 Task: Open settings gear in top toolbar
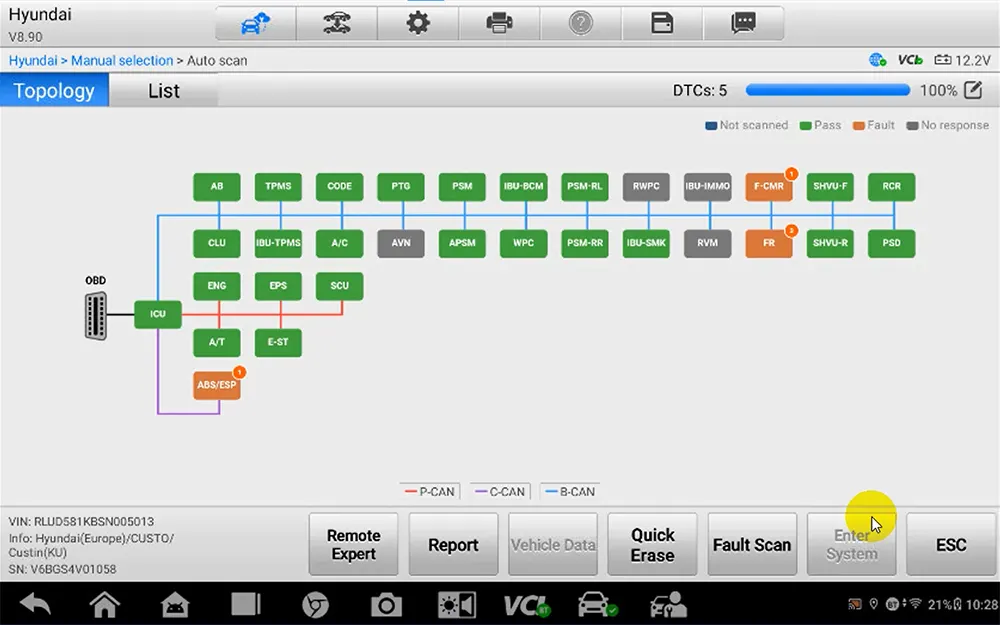[418, 24]
